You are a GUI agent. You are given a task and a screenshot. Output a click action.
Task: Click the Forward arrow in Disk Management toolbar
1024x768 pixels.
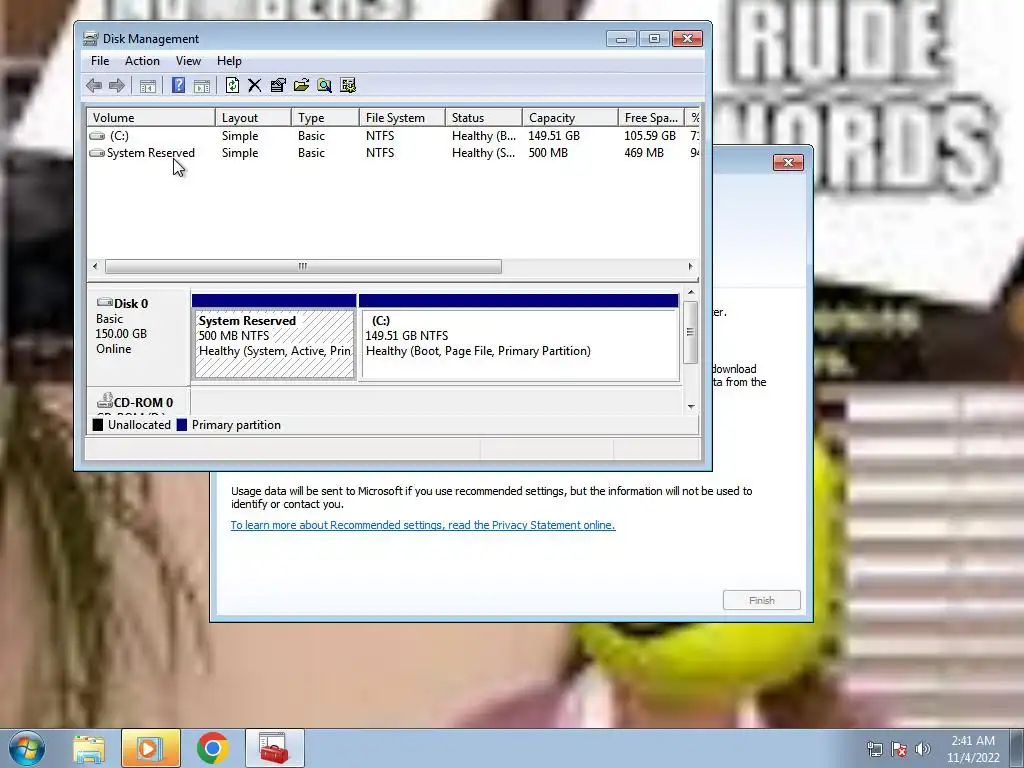click(x=117, y=86)
